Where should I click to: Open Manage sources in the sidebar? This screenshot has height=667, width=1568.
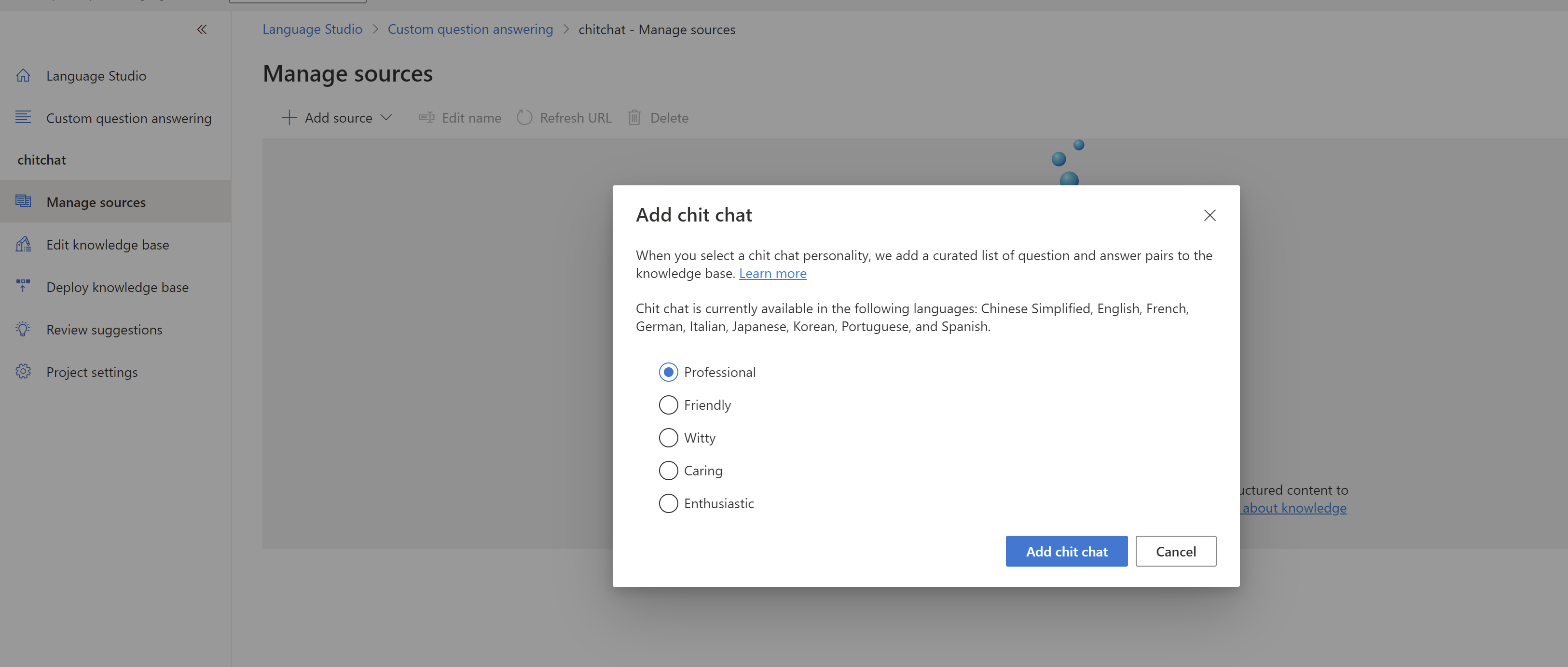pos(96,202)
